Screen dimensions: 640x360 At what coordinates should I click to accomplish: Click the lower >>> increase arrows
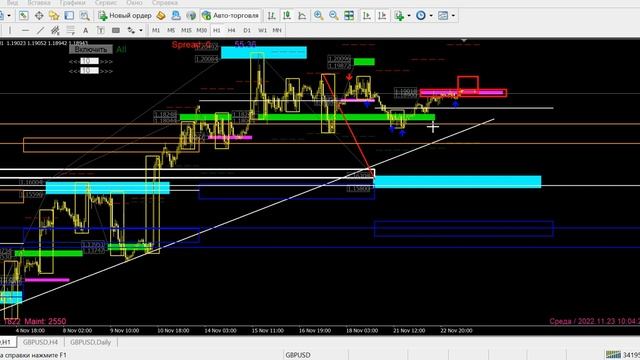(x=106, y=71)
